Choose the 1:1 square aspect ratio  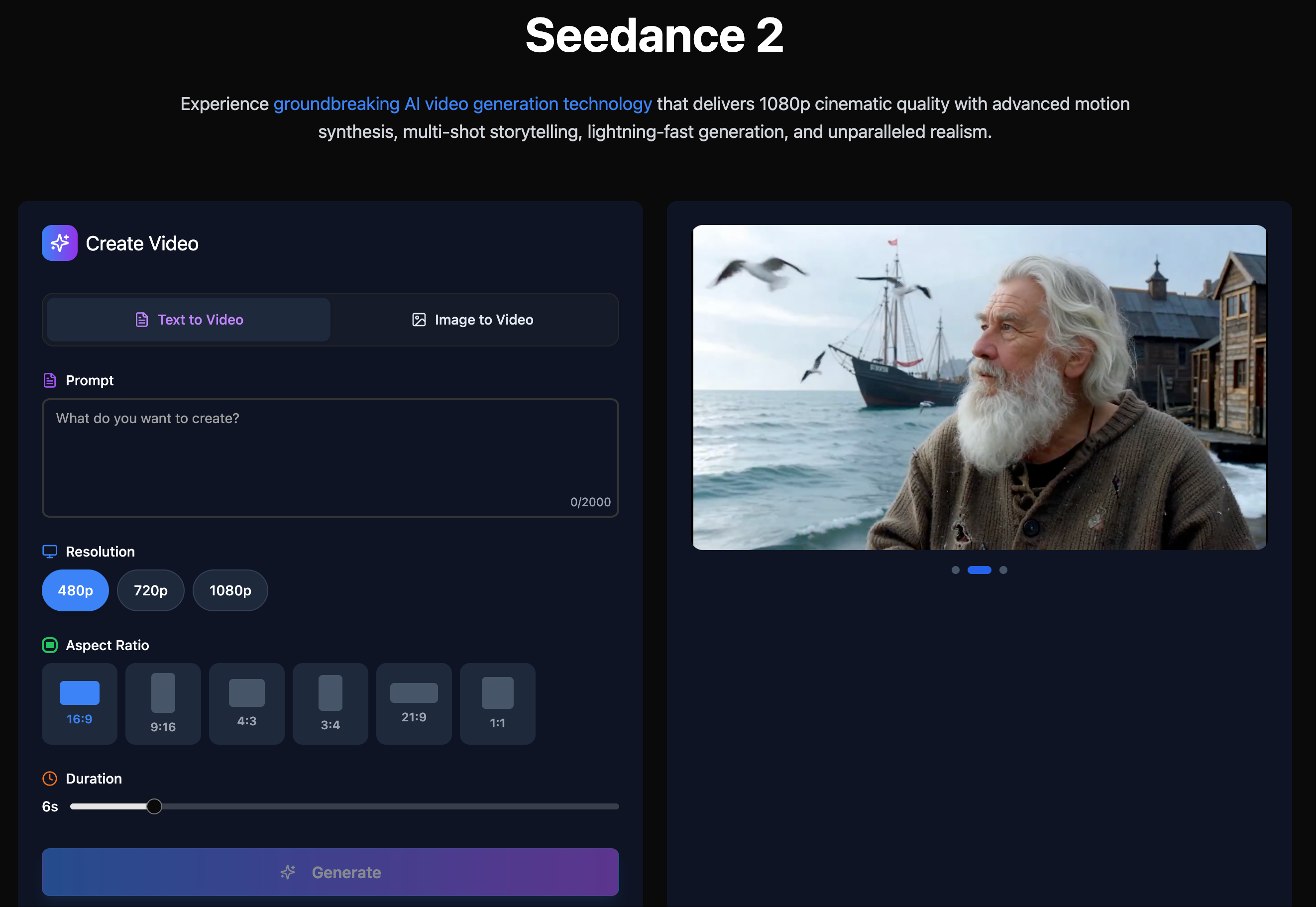[497, 703]
